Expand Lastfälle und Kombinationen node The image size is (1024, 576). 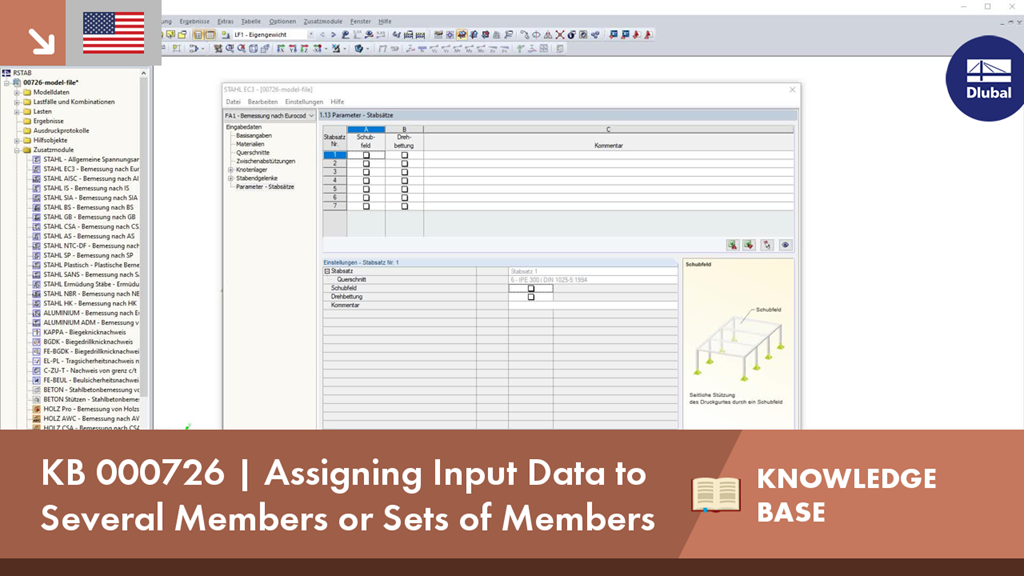(17, 102)
